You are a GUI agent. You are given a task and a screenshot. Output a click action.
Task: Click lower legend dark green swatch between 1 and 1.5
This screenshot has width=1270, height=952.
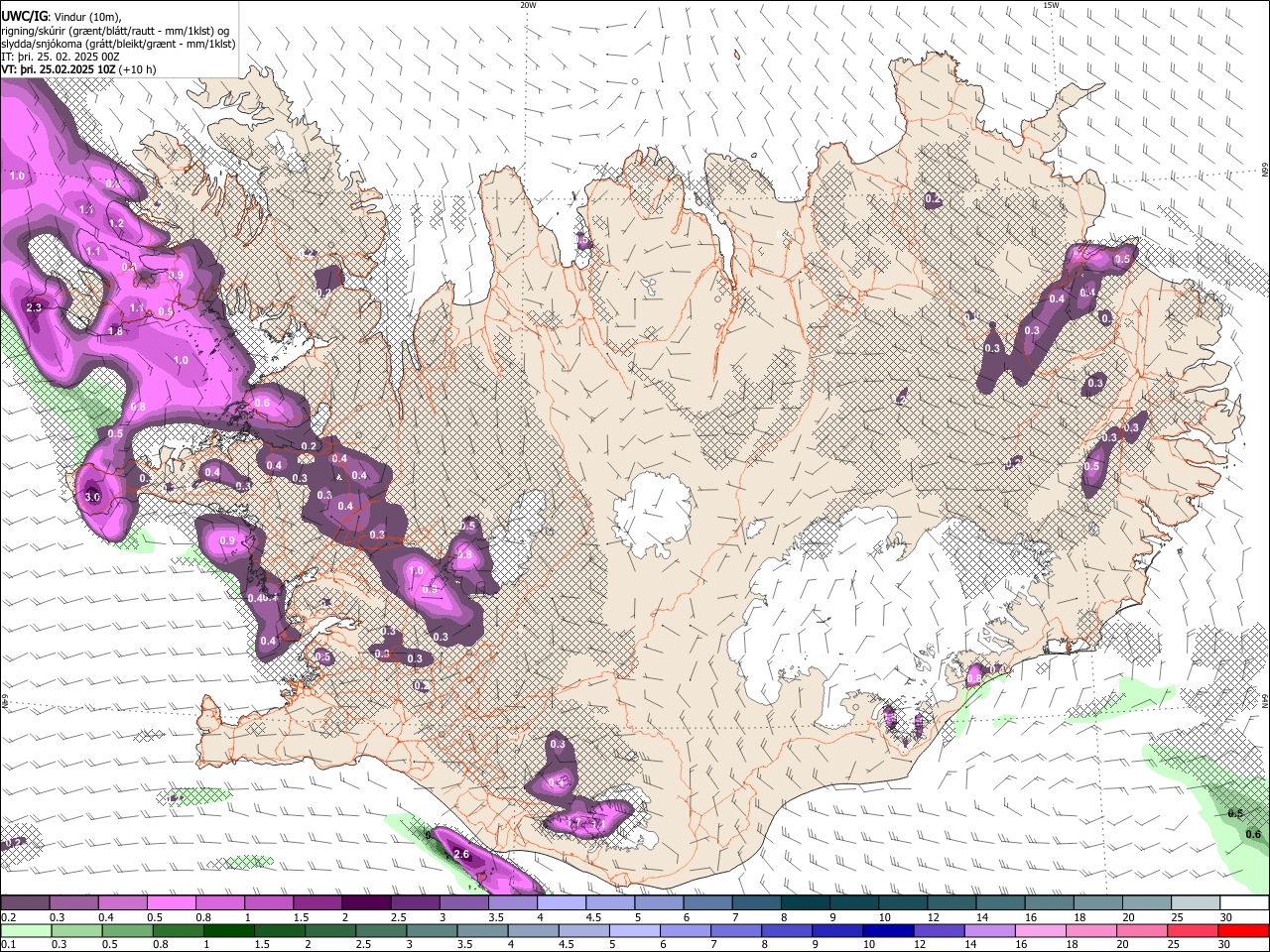click(229, 931)
